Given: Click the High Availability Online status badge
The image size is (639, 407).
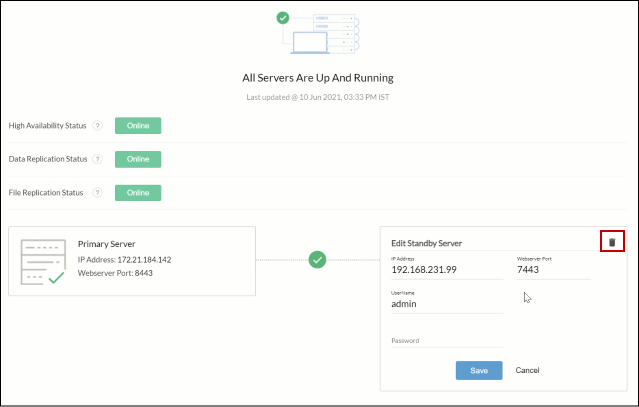Looking at the screenshot, I should pyautogui.click(x=138, y=126).
